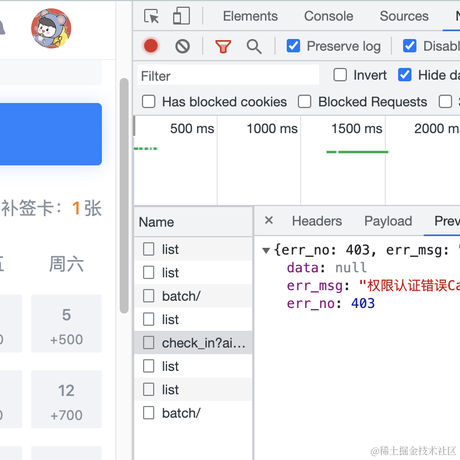The image size is (460, 460).
Task: Uncheck Disable cache checkbox
Action: 410,46
